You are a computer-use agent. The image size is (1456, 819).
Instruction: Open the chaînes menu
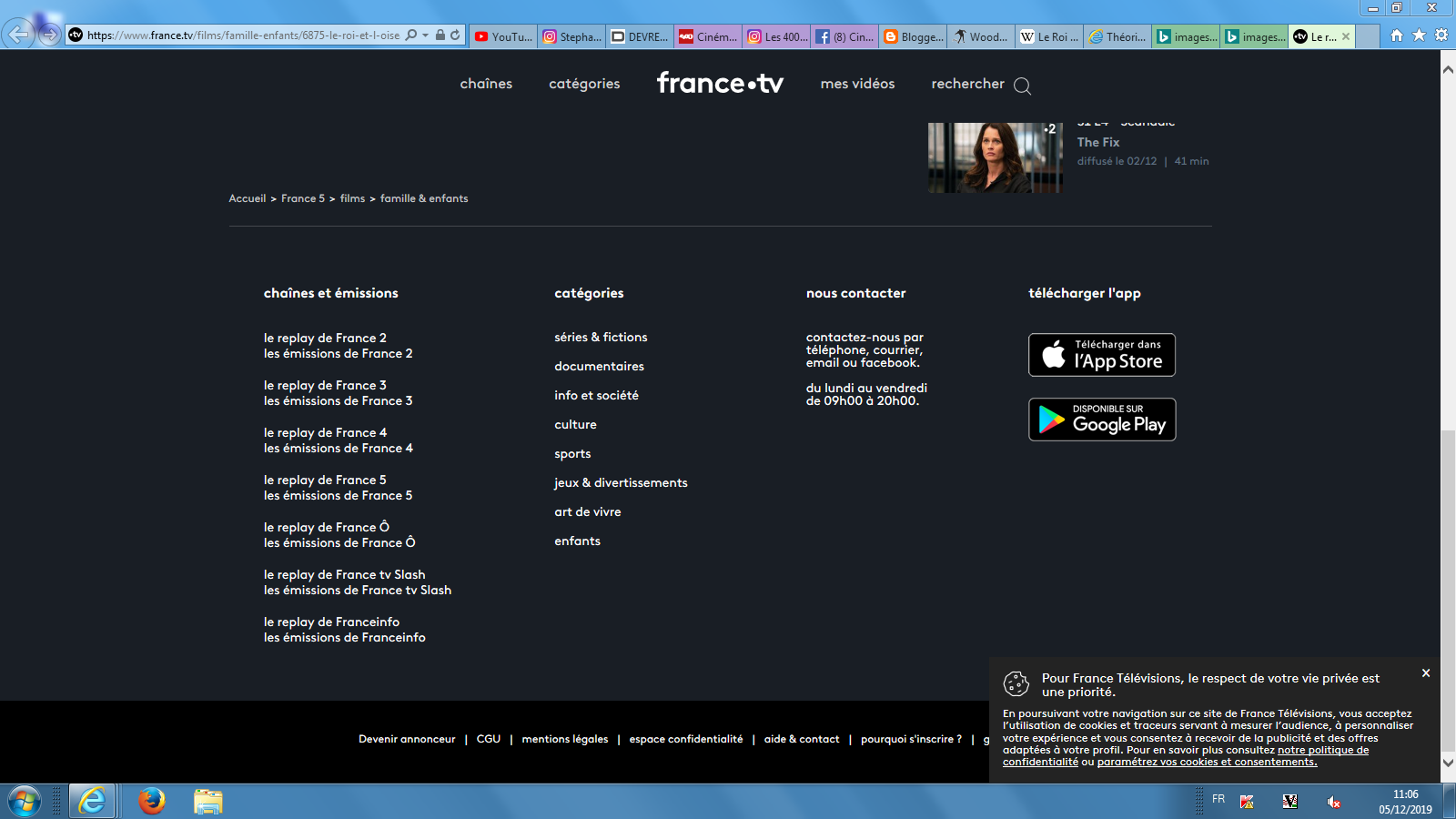[x=486, y=84]
